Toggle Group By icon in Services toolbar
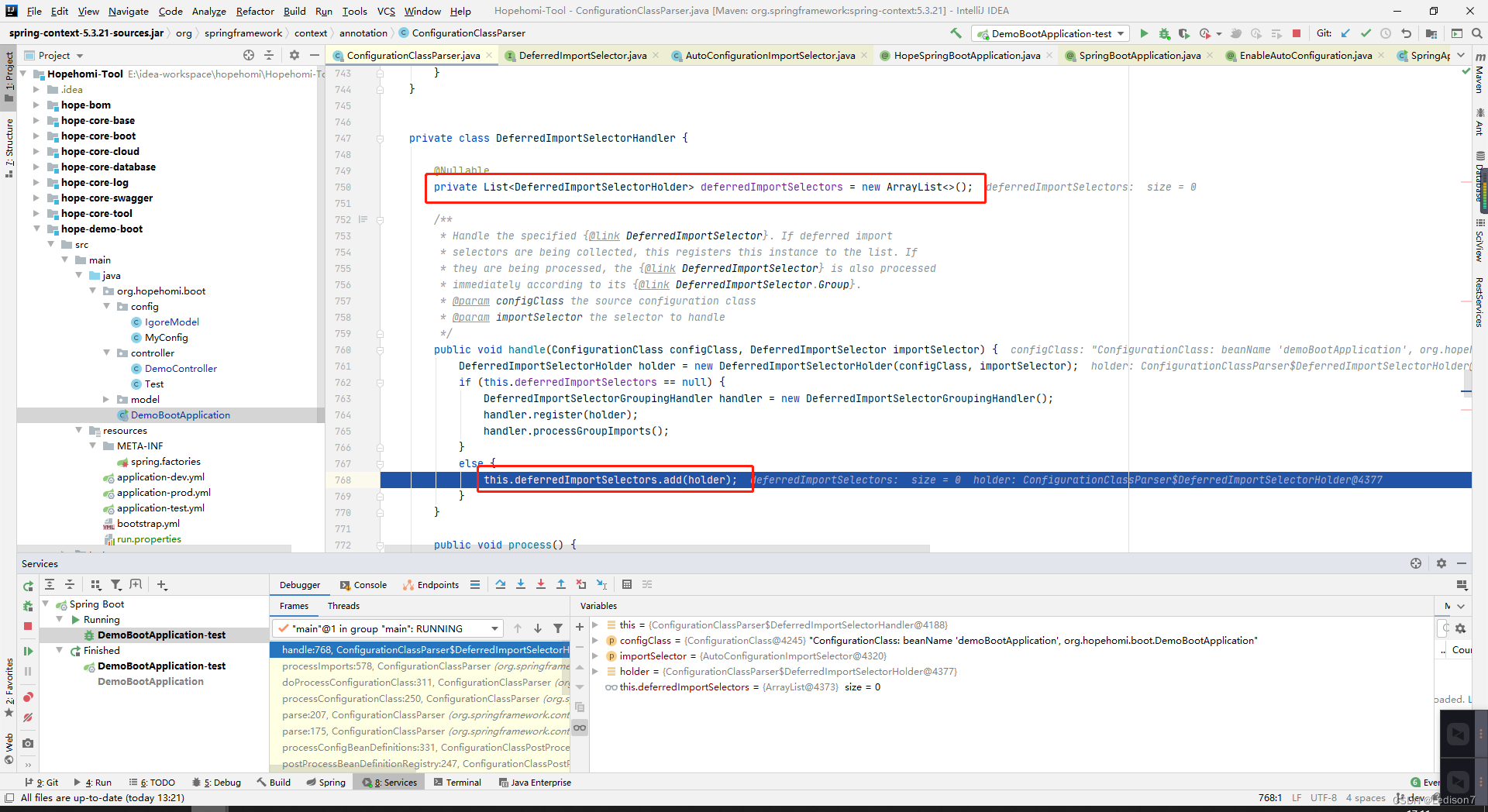 (96, 585)
